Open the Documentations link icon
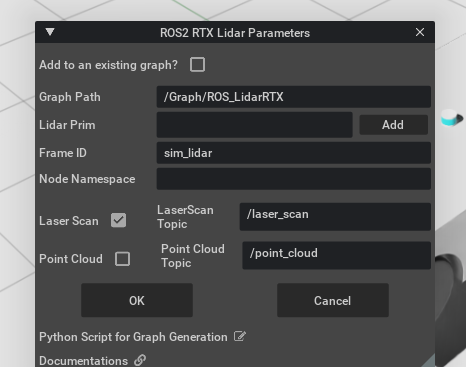The width and height of the screenshot is (466, 367). [140, 360]
